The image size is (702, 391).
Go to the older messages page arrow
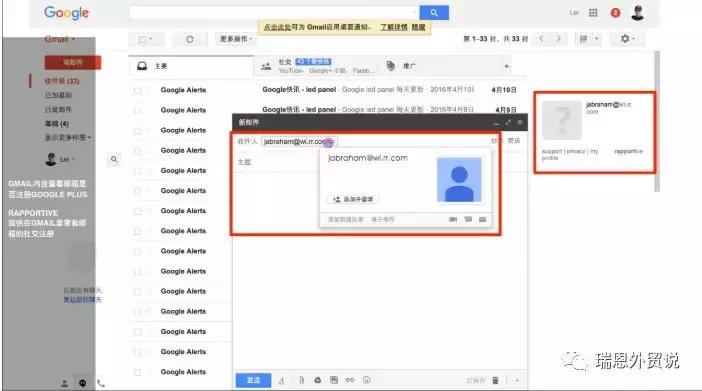[x=558, y=39]
